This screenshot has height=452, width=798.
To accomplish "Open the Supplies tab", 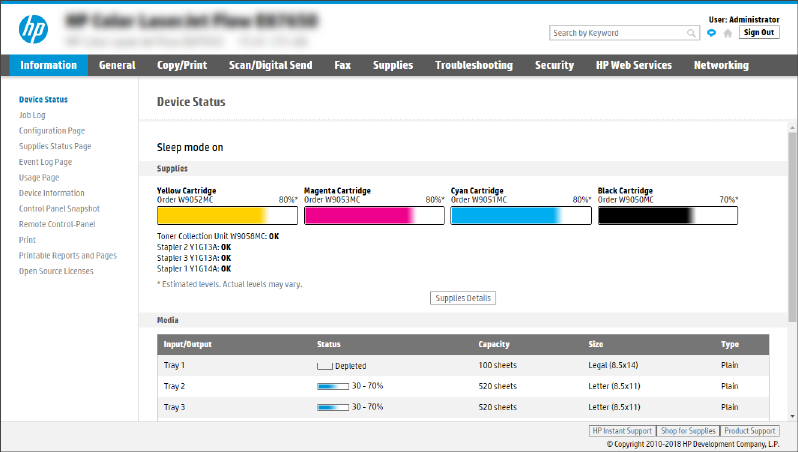I will pyautogui.click(x=393, y=65).
